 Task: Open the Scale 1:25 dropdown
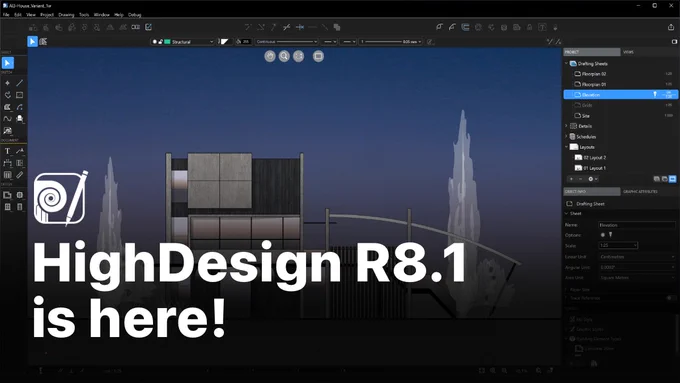click(x=618, y=245)
